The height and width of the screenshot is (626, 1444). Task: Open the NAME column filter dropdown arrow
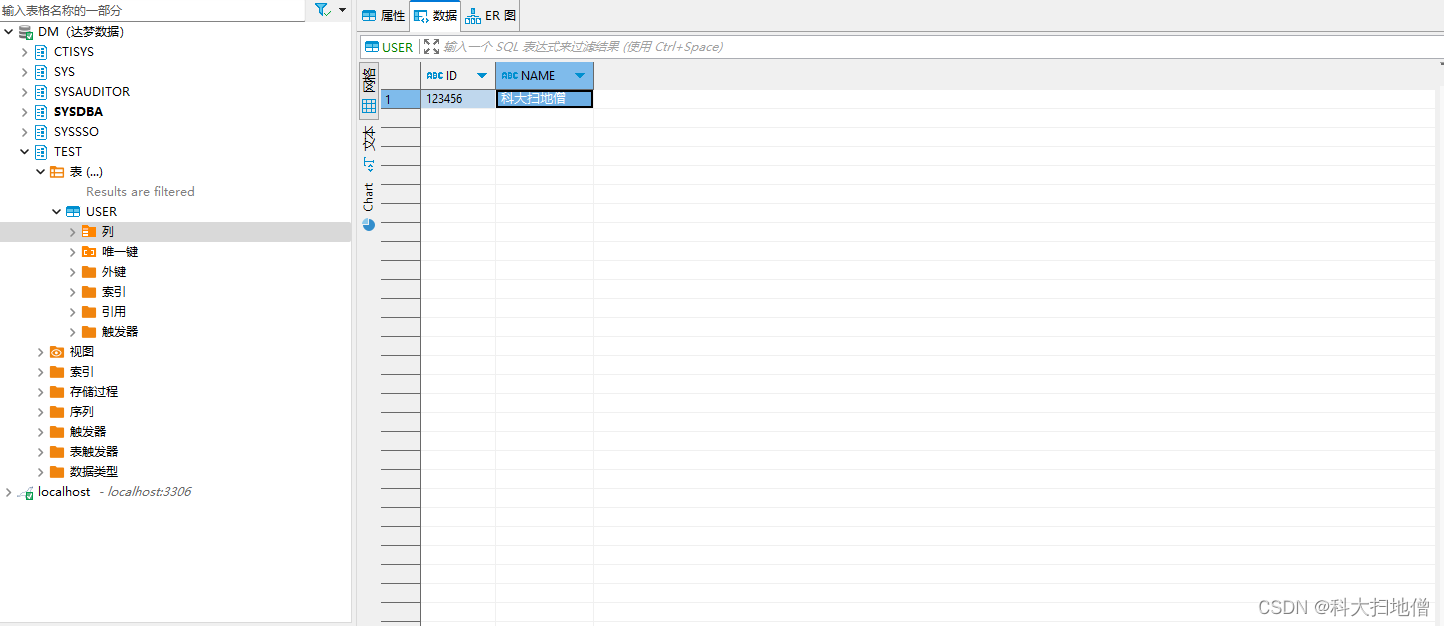pyautogui.click(x=580, y=76)
